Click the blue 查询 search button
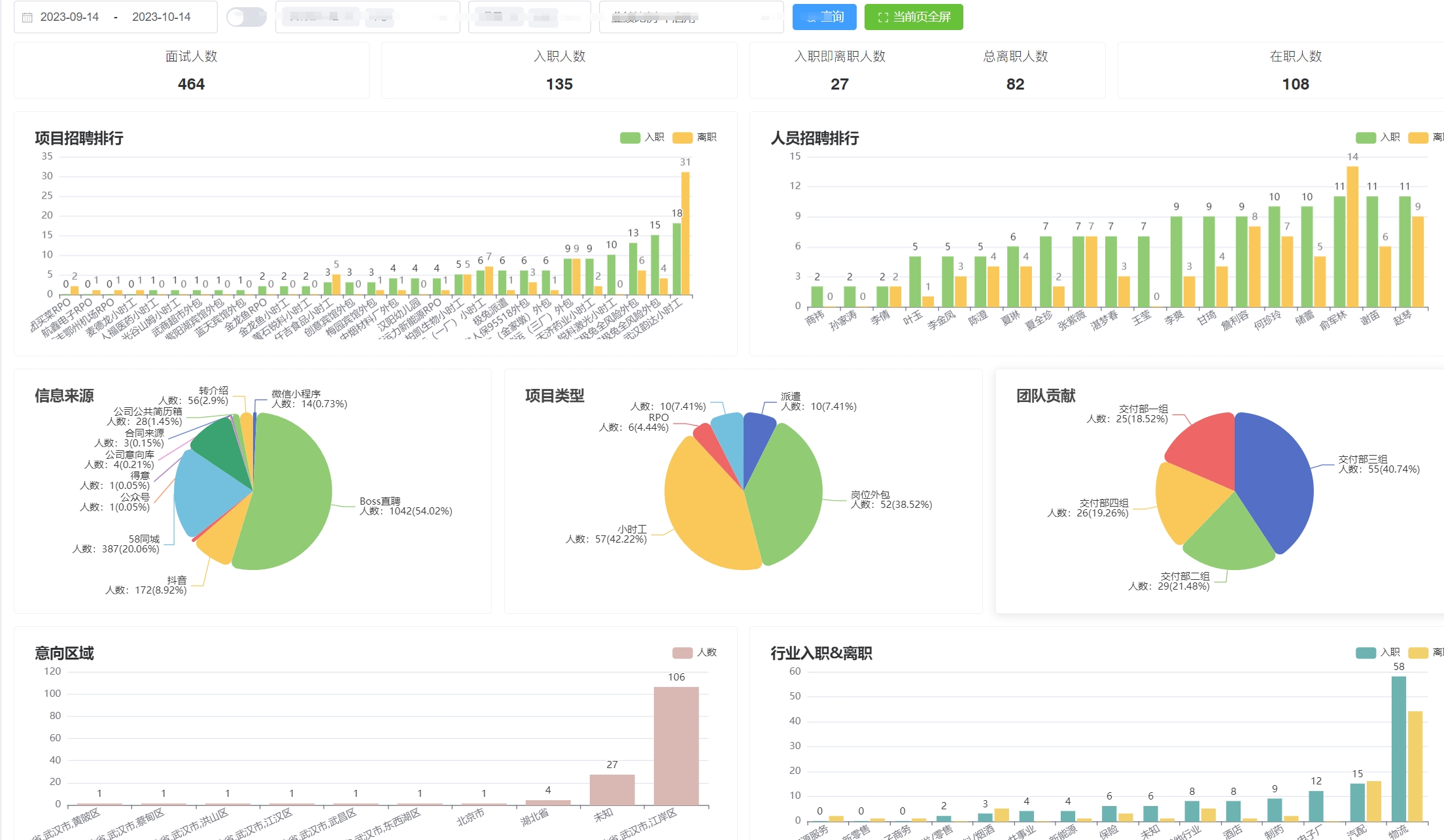Viewport: 1444px width, 840px height. 824,17
